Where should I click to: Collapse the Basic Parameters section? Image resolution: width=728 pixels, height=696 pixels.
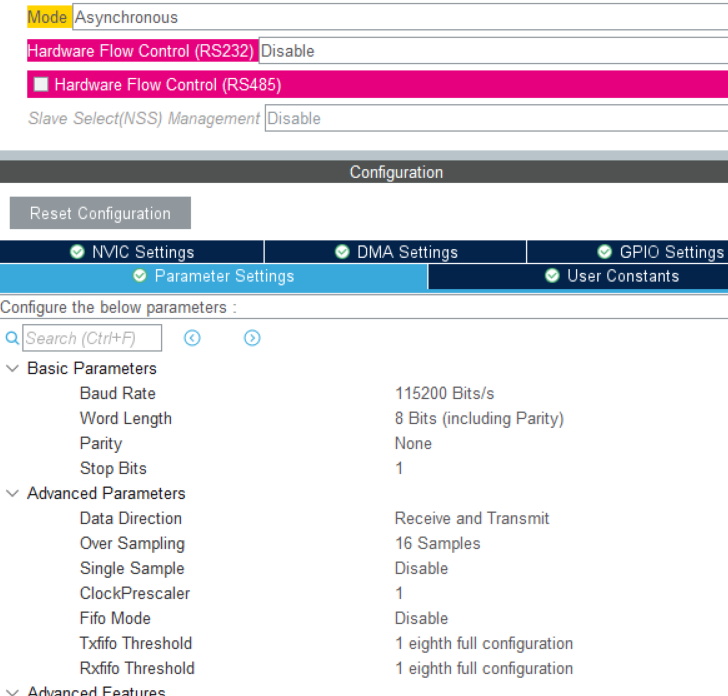pos(12,369)
